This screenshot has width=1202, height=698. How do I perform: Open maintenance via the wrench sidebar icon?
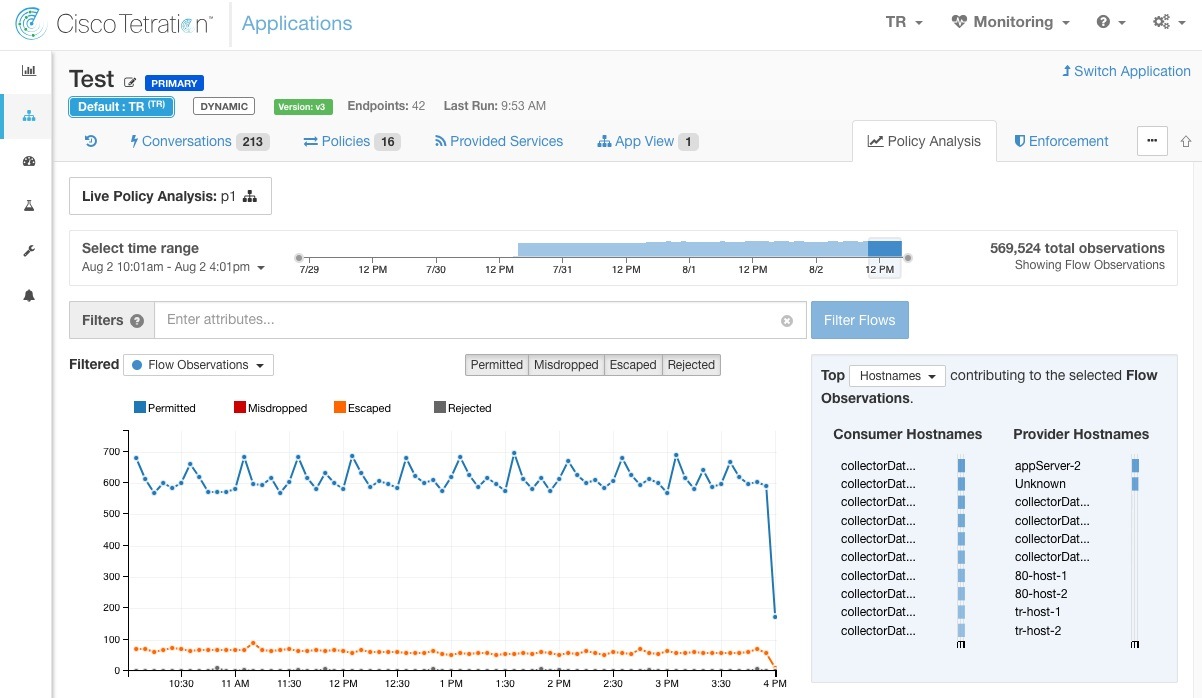28,250
